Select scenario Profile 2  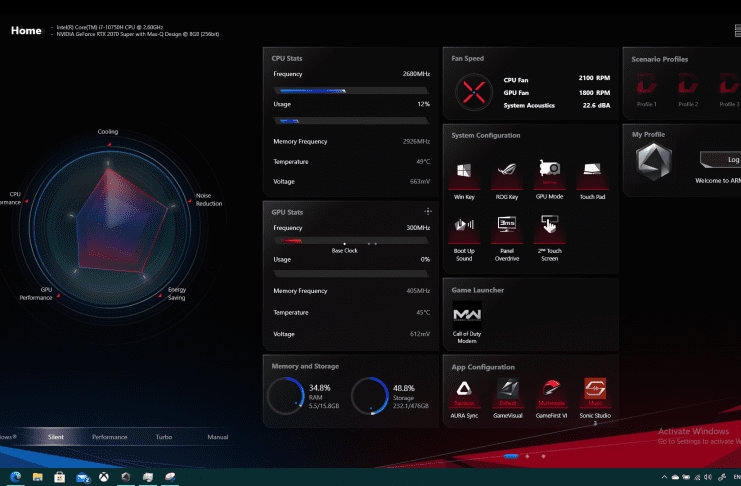coord(688,85)
